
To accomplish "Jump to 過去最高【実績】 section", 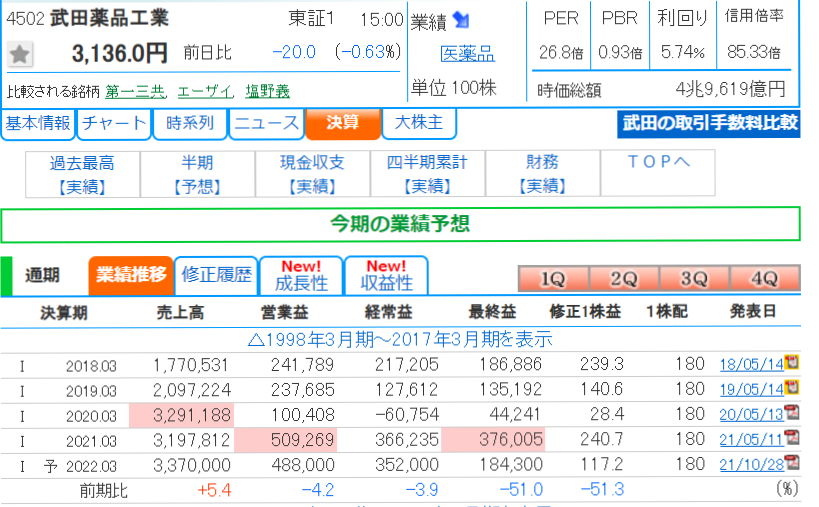I will pos(83,174).
